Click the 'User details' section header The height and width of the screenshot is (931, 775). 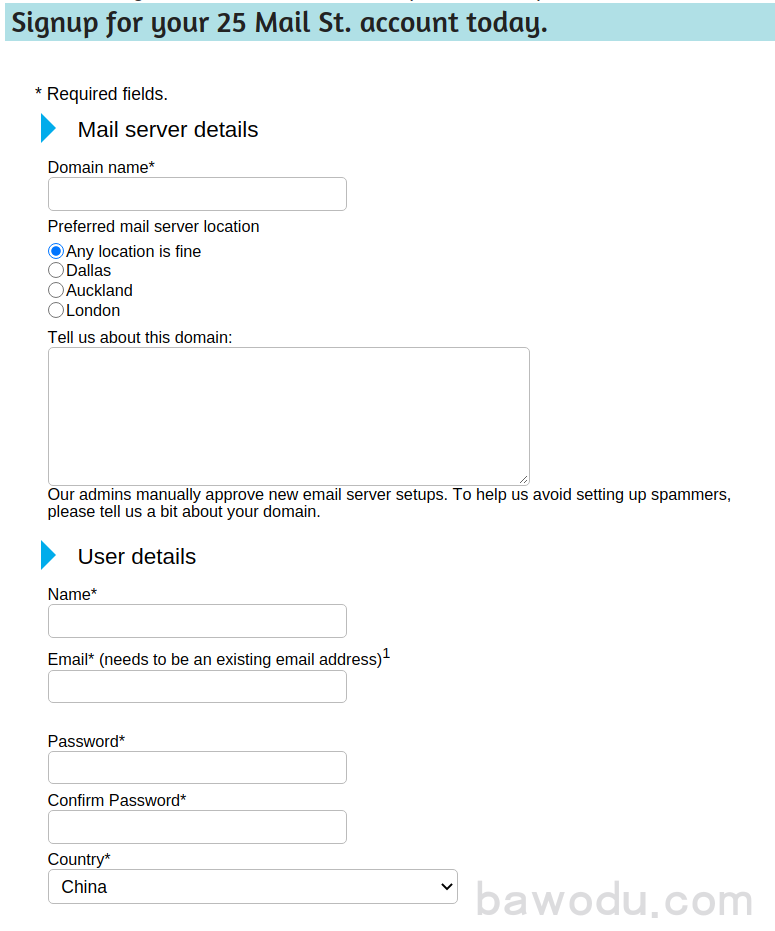[136, 556]
